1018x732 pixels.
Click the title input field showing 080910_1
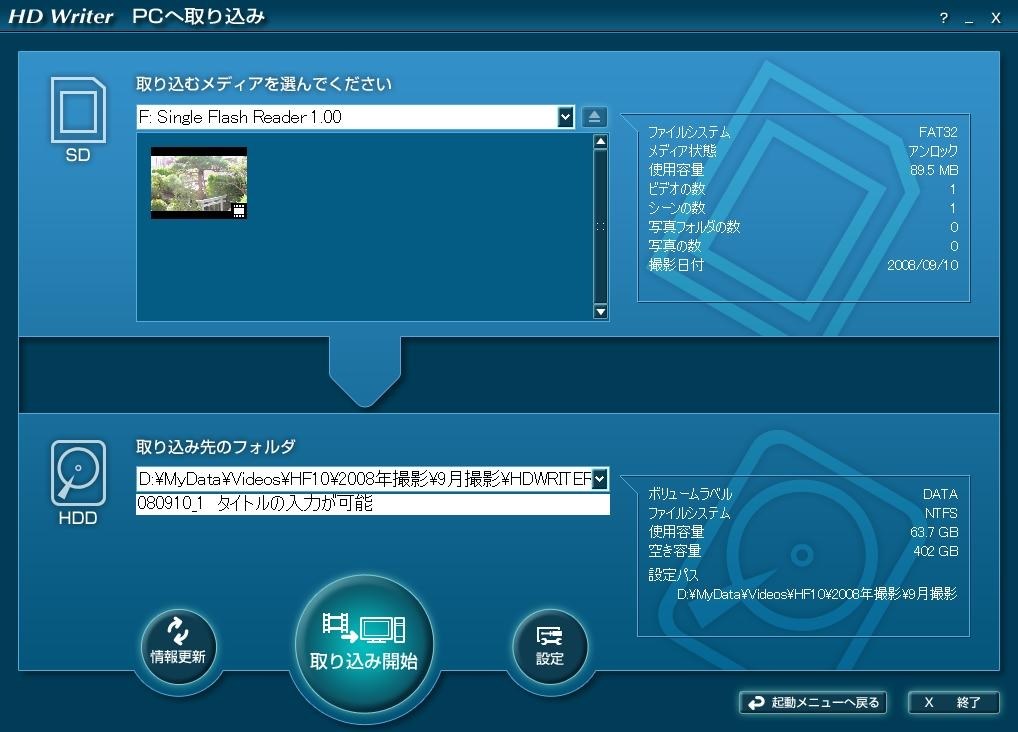373,504
